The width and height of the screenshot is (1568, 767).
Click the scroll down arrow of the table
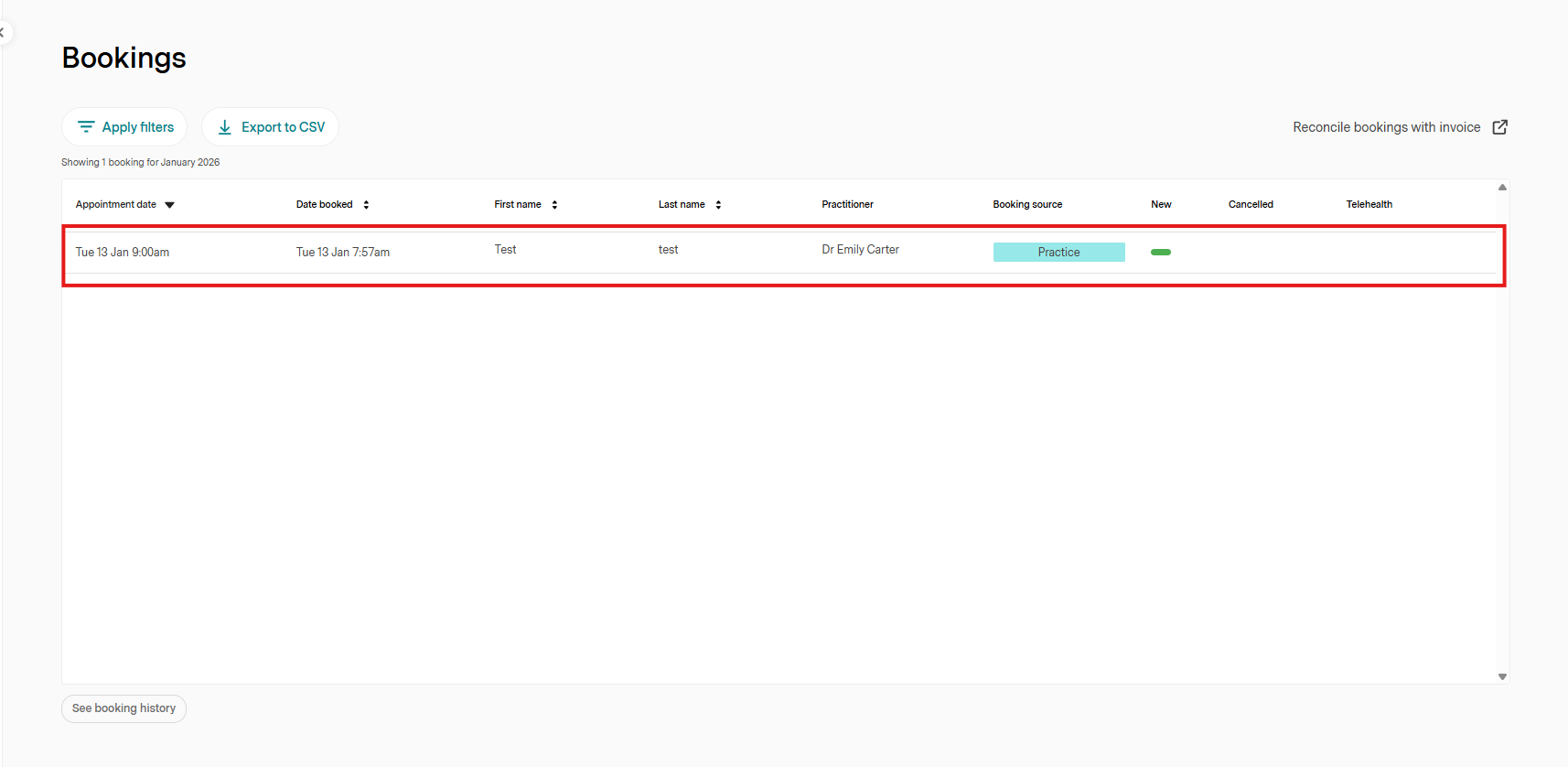[1502, 676]
